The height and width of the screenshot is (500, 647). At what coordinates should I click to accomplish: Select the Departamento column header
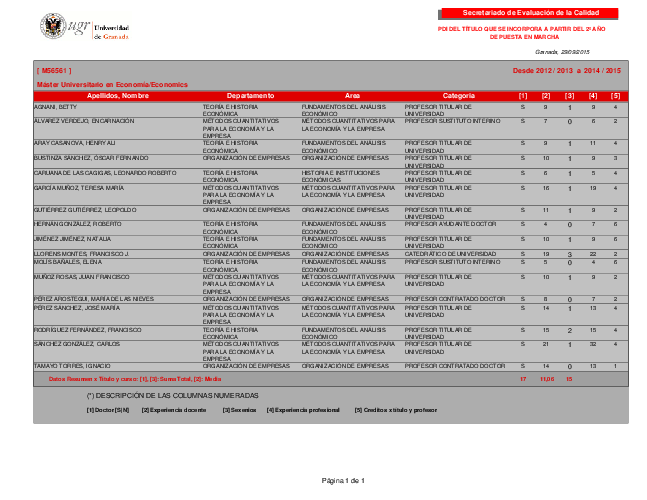coord(250,96)
